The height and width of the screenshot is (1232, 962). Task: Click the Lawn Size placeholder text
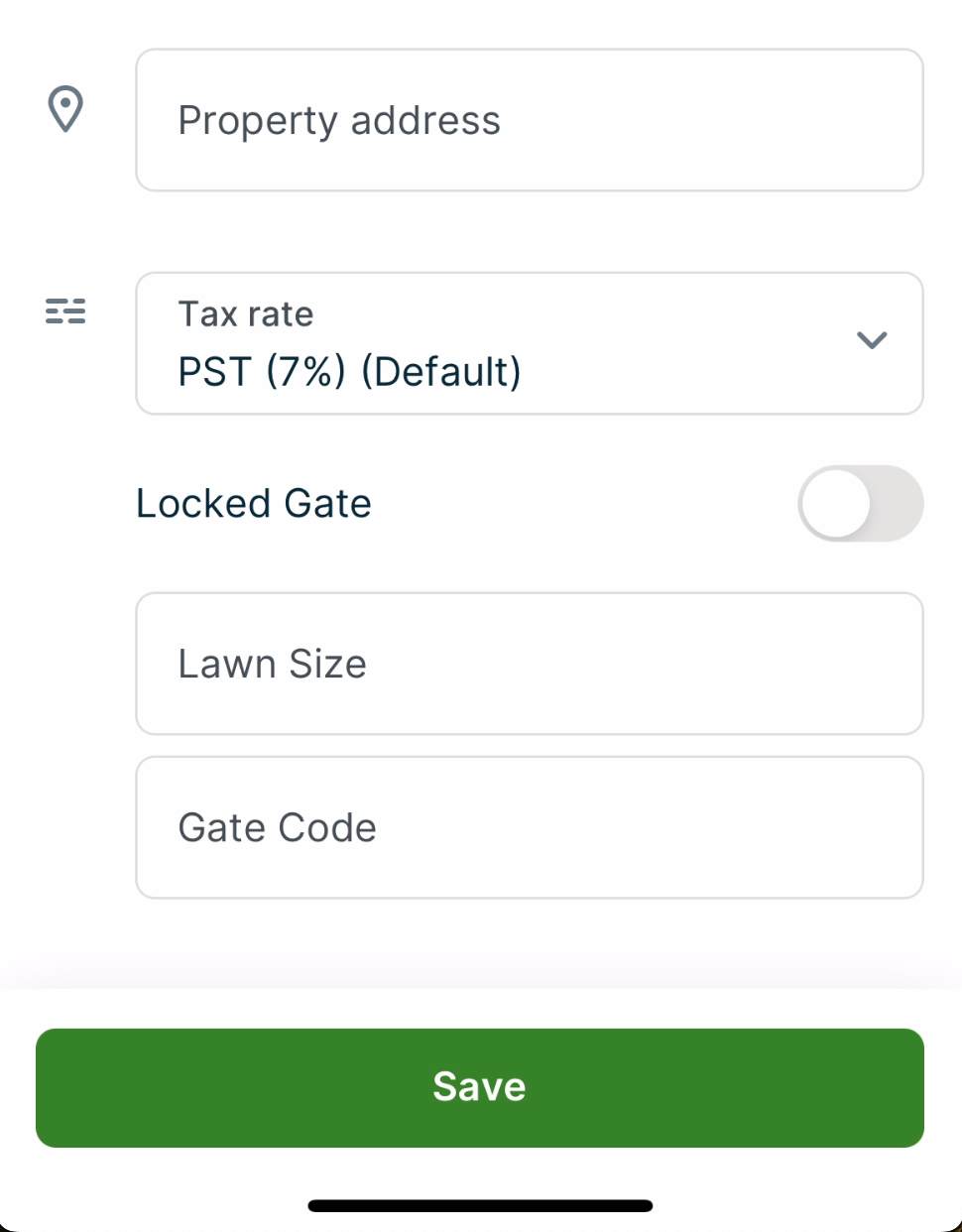click(x=272, y=664)
